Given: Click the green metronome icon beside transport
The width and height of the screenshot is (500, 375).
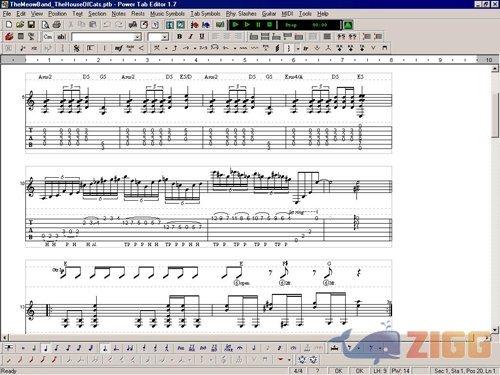Looking at the screenshot, I should pyautogui.click(x=348, y=25).
